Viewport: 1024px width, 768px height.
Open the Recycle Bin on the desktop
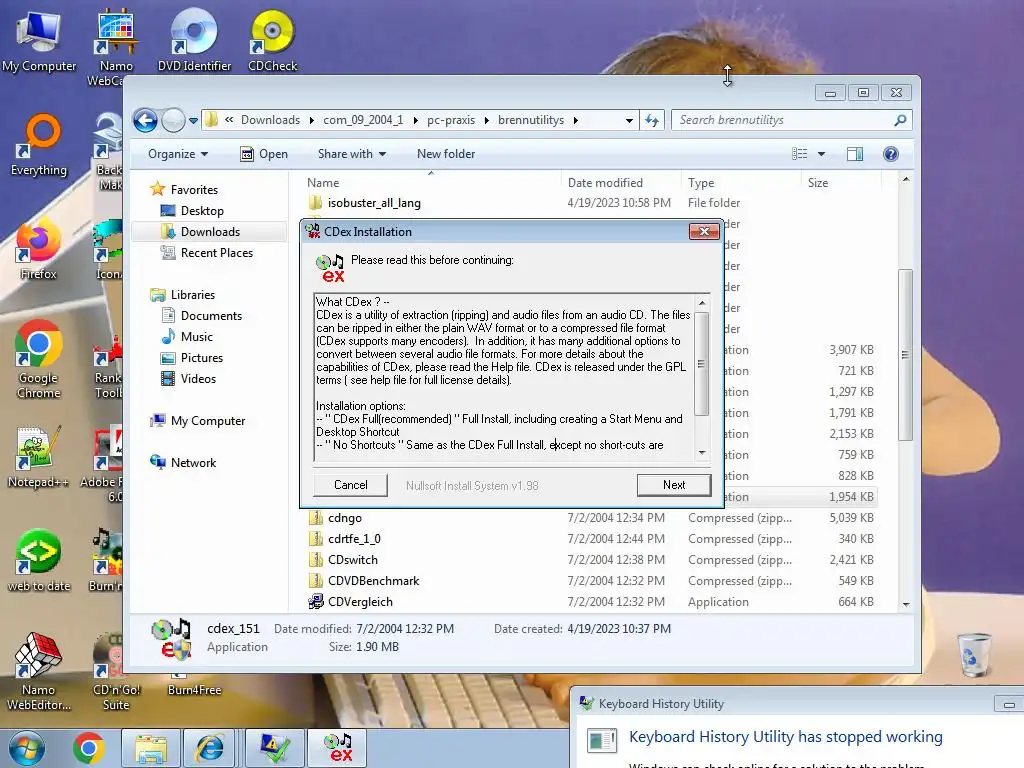point(974,654)
